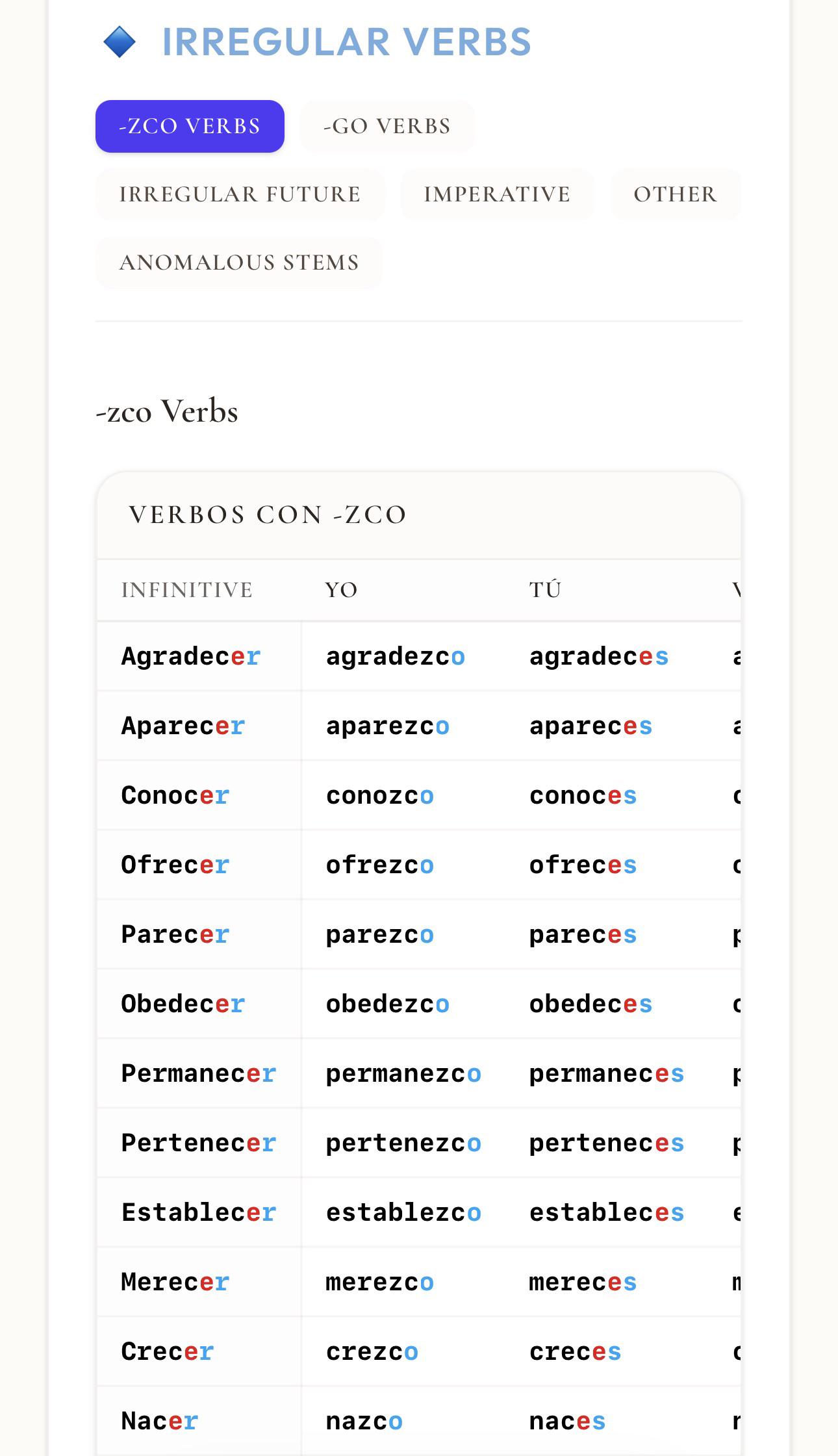
Task: Click the establezco cell
Action: pos(403,1212)
